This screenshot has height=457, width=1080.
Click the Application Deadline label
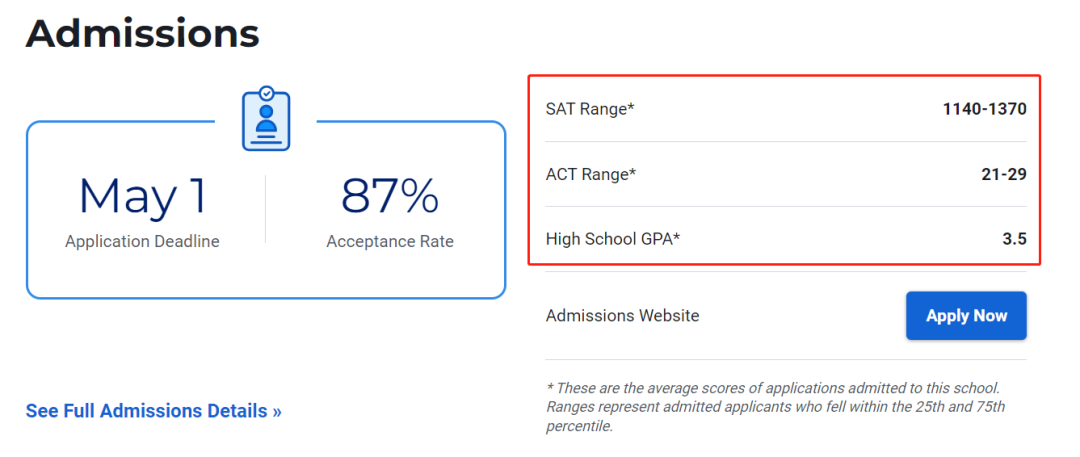click(143, 241)
